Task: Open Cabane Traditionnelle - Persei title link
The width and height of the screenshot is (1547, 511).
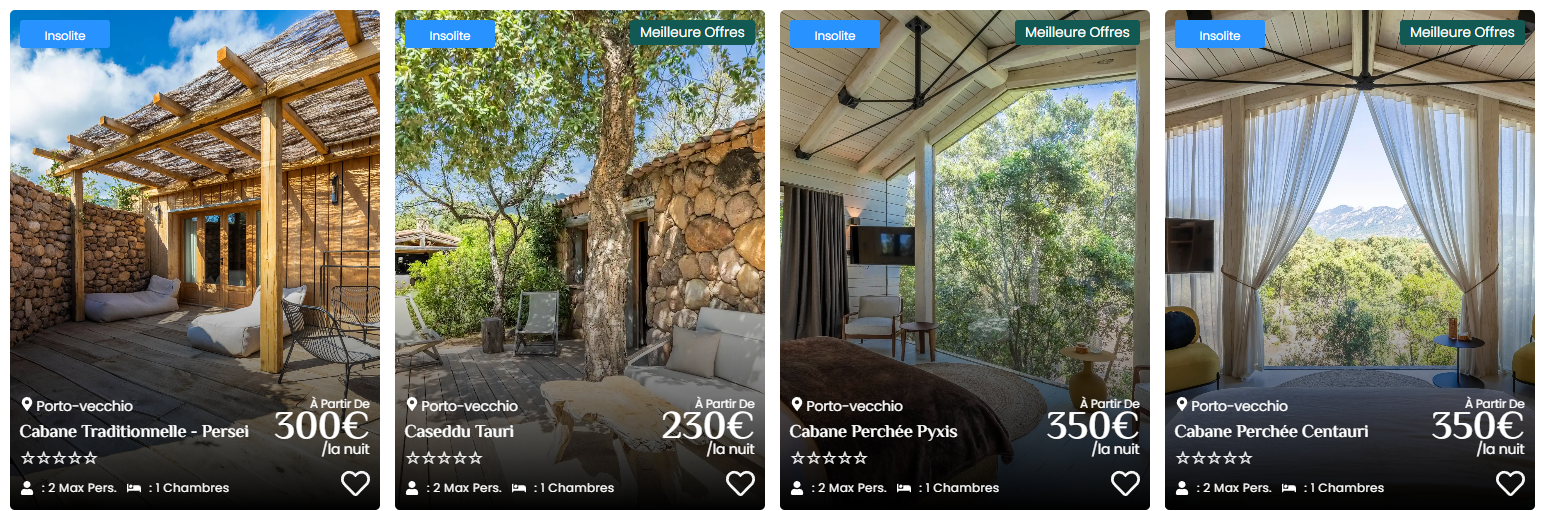Action: pos(134,432)
